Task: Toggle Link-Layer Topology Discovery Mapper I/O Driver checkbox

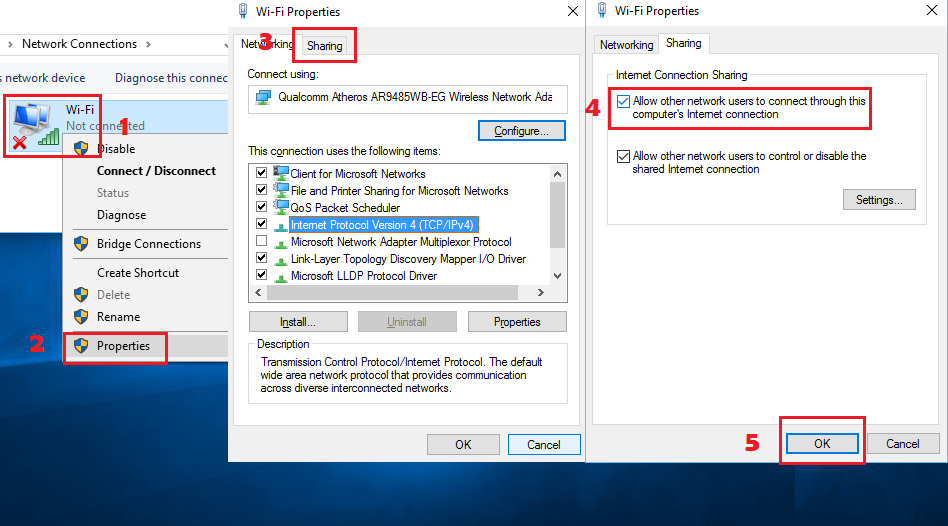Action: (261, 258)
